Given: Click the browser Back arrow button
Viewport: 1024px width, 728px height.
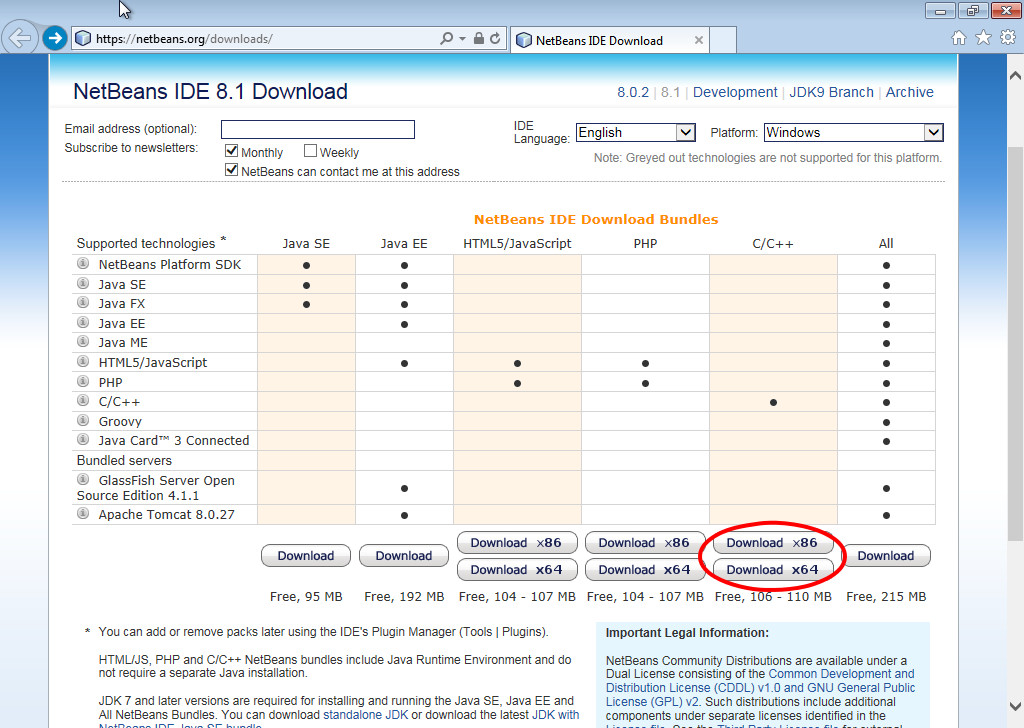Looking at the screenshot, I should tap(20, 39).
